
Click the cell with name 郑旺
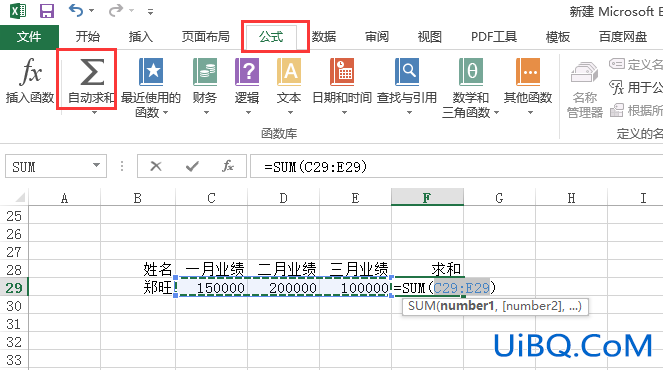click(138, 288)
